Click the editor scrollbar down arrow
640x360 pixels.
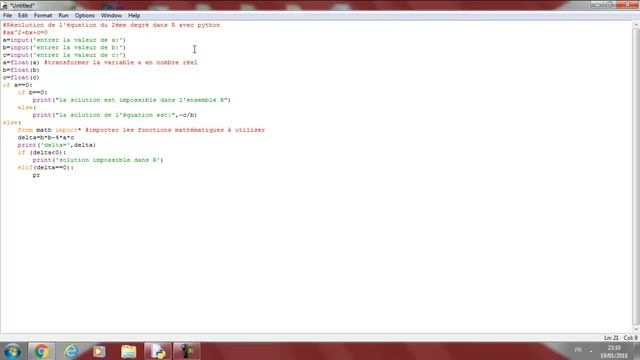[636, 329]
